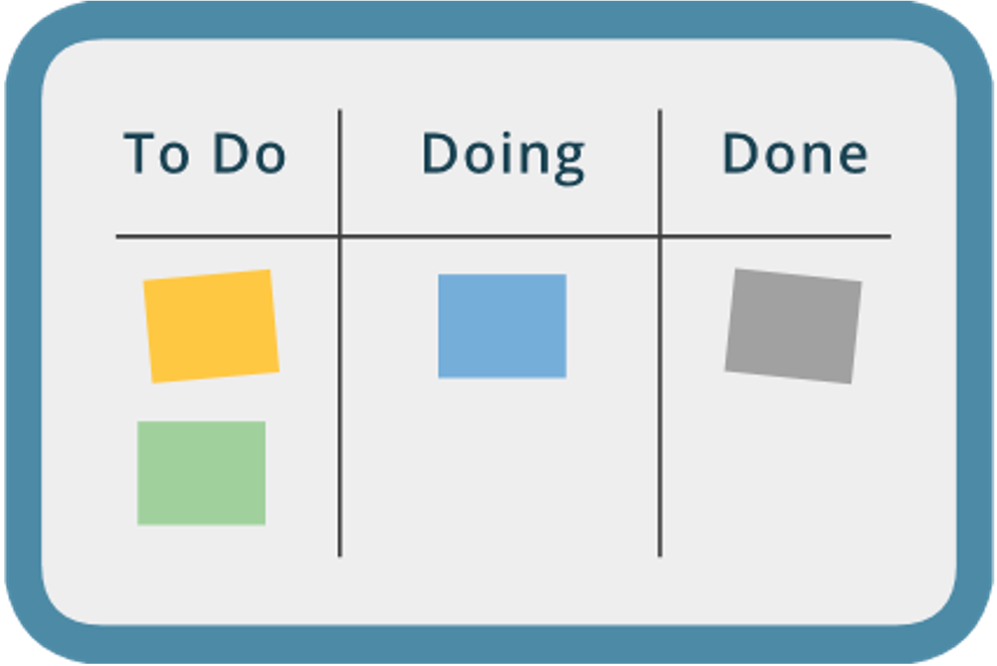Click the word "To" in the first heading
Screen dimensions: 997x666
point(156,153)
